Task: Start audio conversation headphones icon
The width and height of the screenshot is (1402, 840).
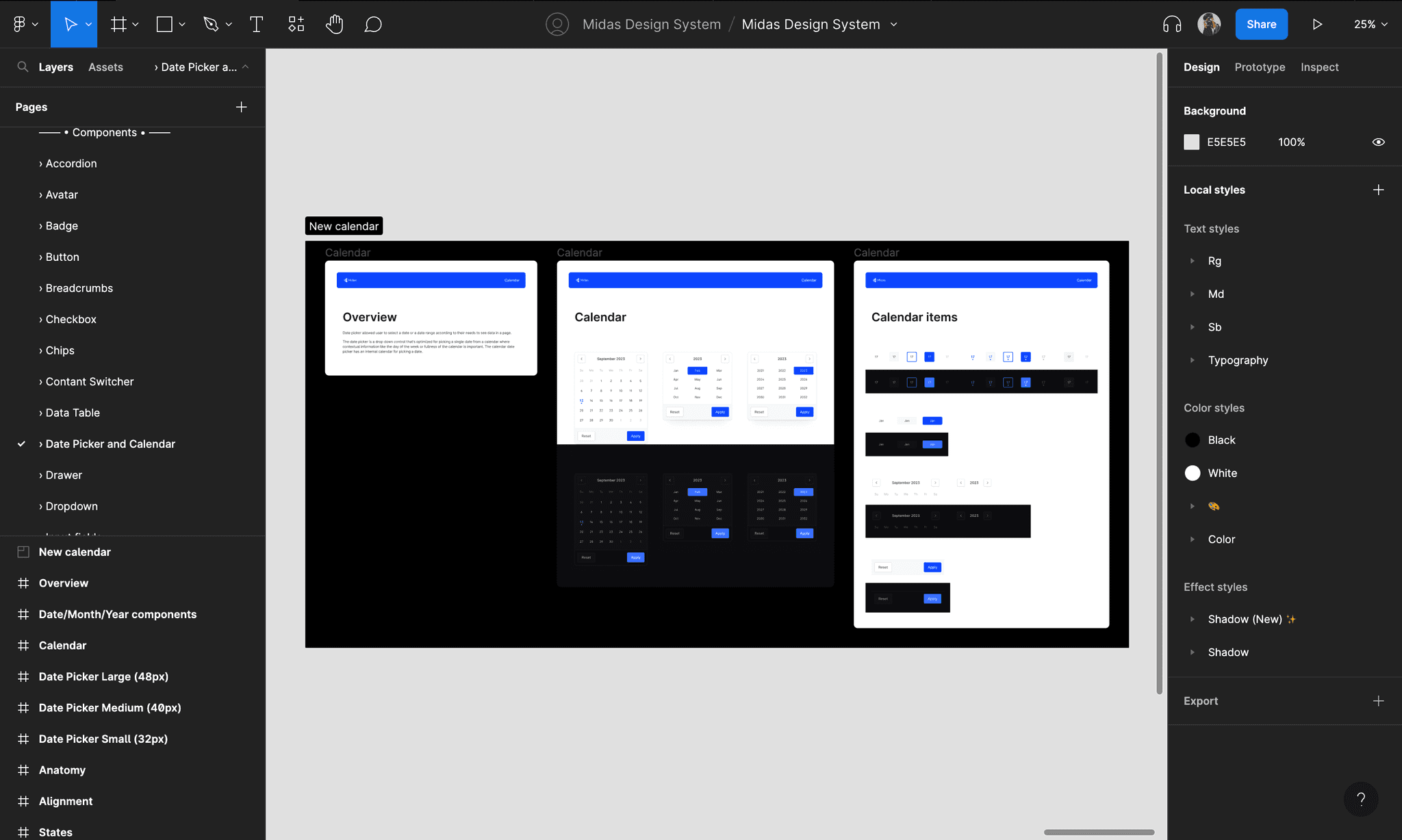Action: click(1172, 25)
